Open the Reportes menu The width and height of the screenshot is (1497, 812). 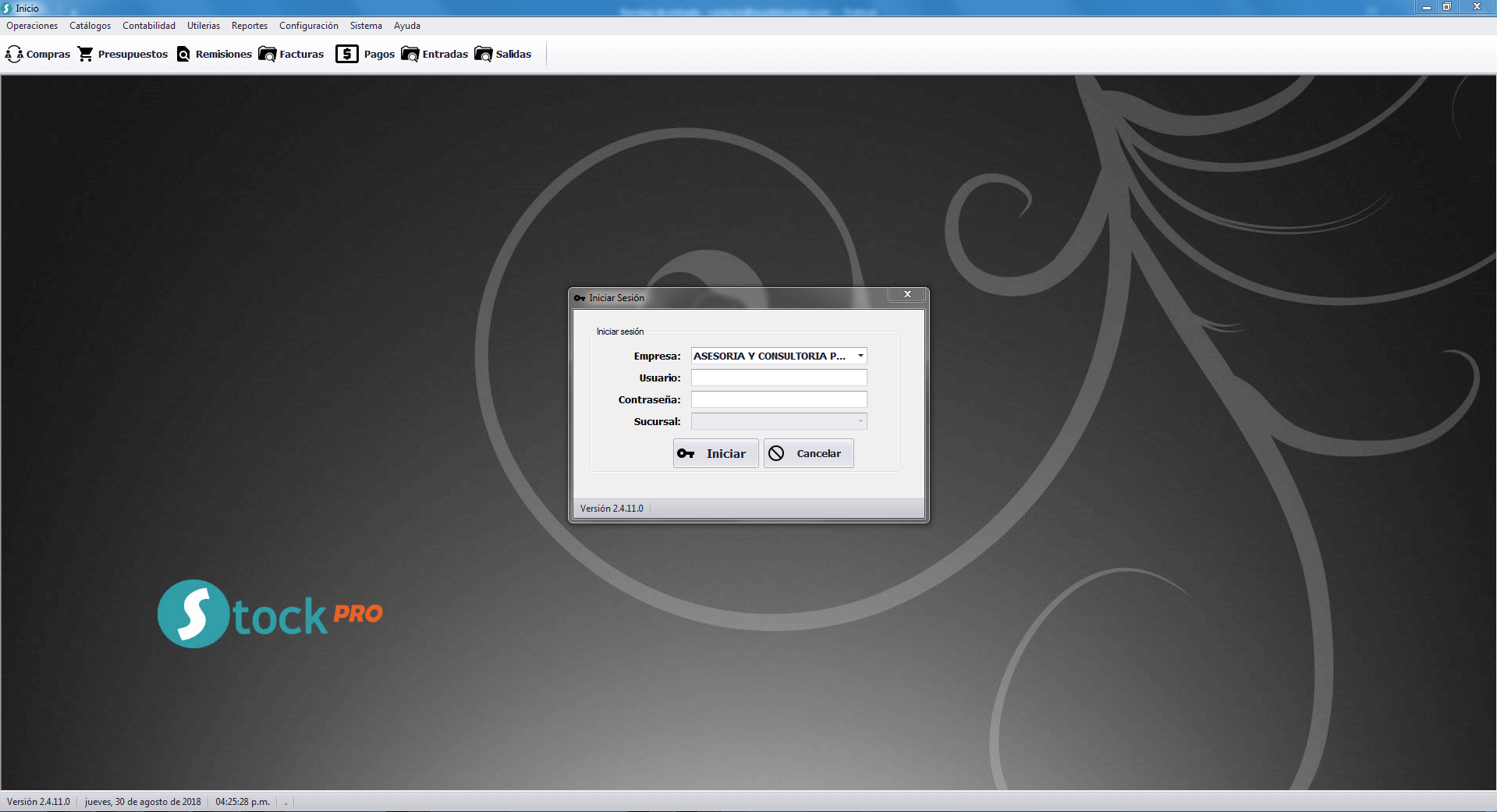coord(249,26)
